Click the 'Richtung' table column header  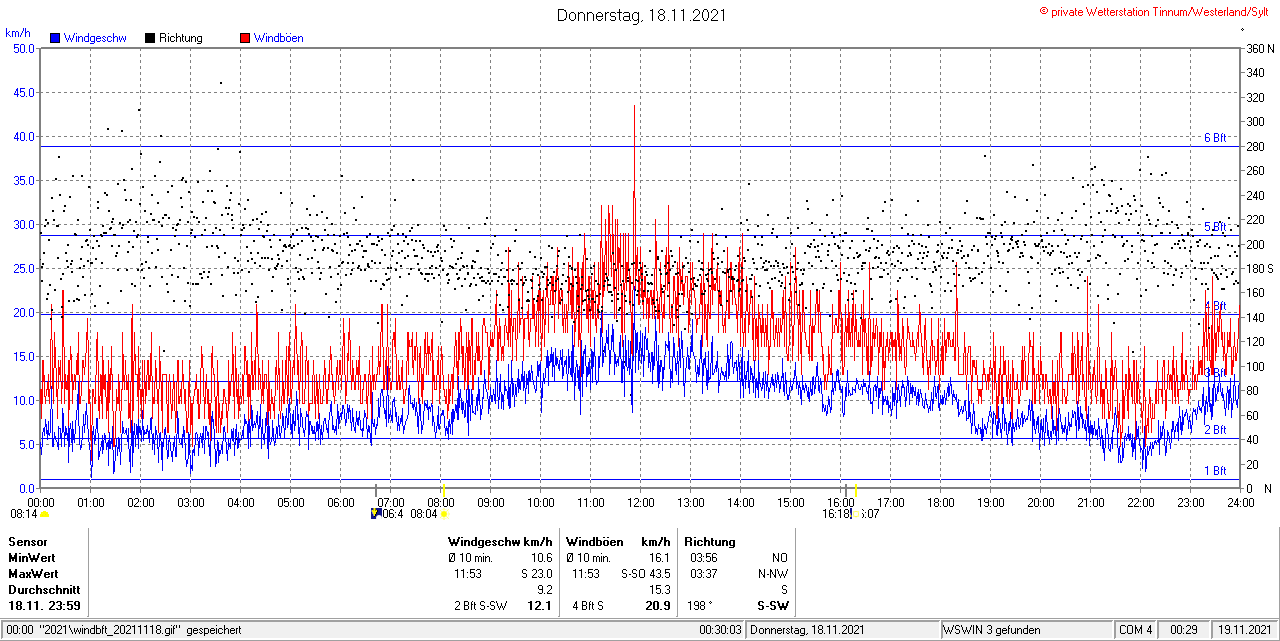(x=710, y=542)
